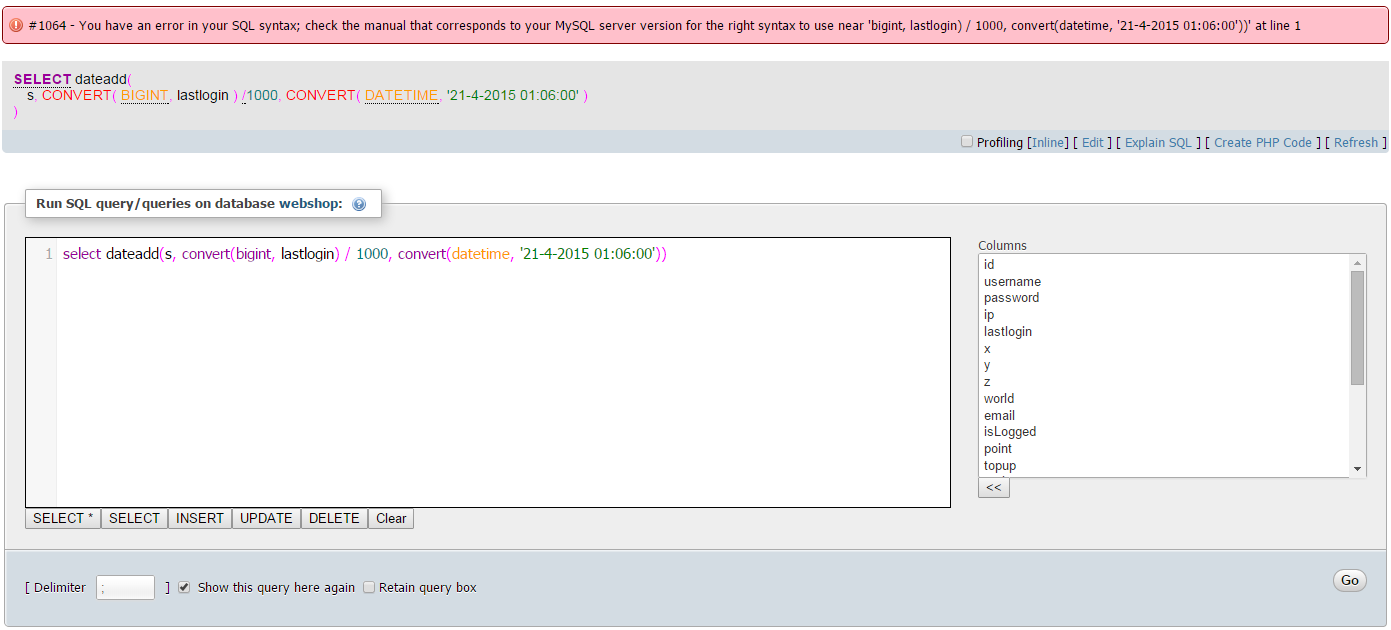Click the Edit link
This screenshot has width=1391, height=630.
(1093, 143)
